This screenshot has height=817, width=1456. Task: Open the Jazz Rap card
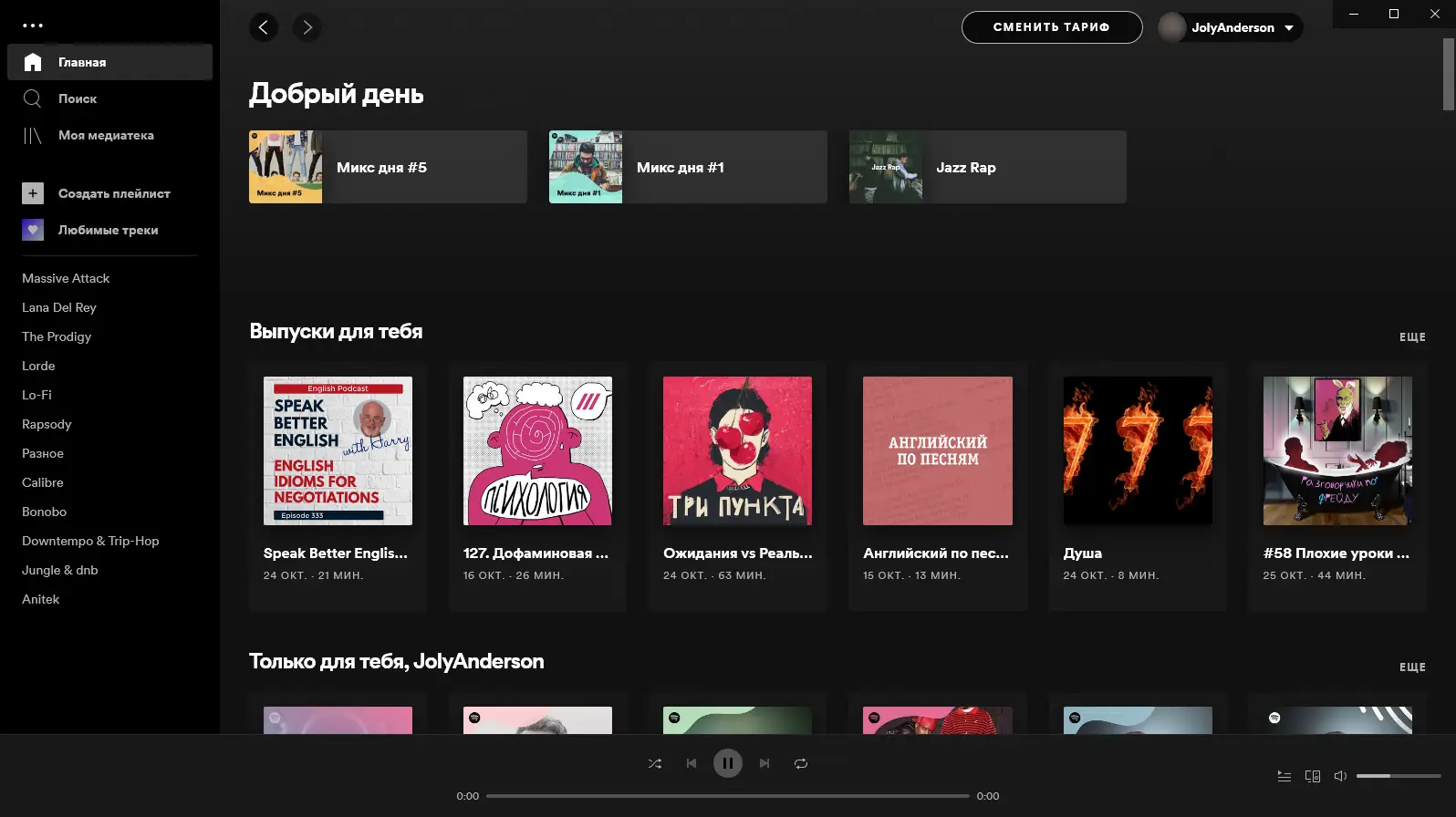(x=988, y=167)
